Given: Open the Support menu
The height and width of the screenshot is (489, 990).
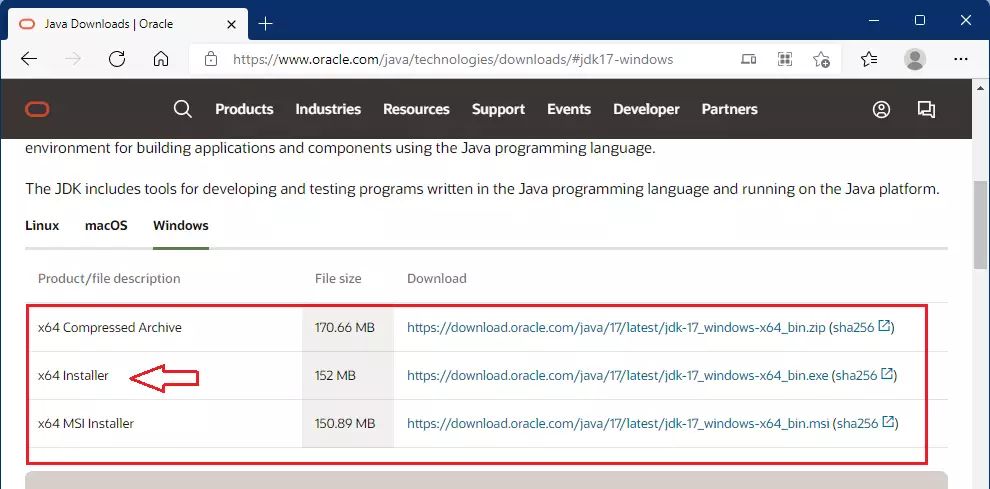Looking at the screenshot, I should [x=498, y=109].
